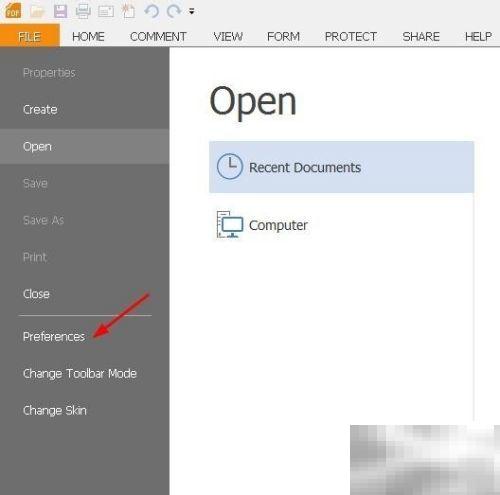Switch to the HOME ribbon tab
Screen dimensions: 500x495
(x=88, y=36)
